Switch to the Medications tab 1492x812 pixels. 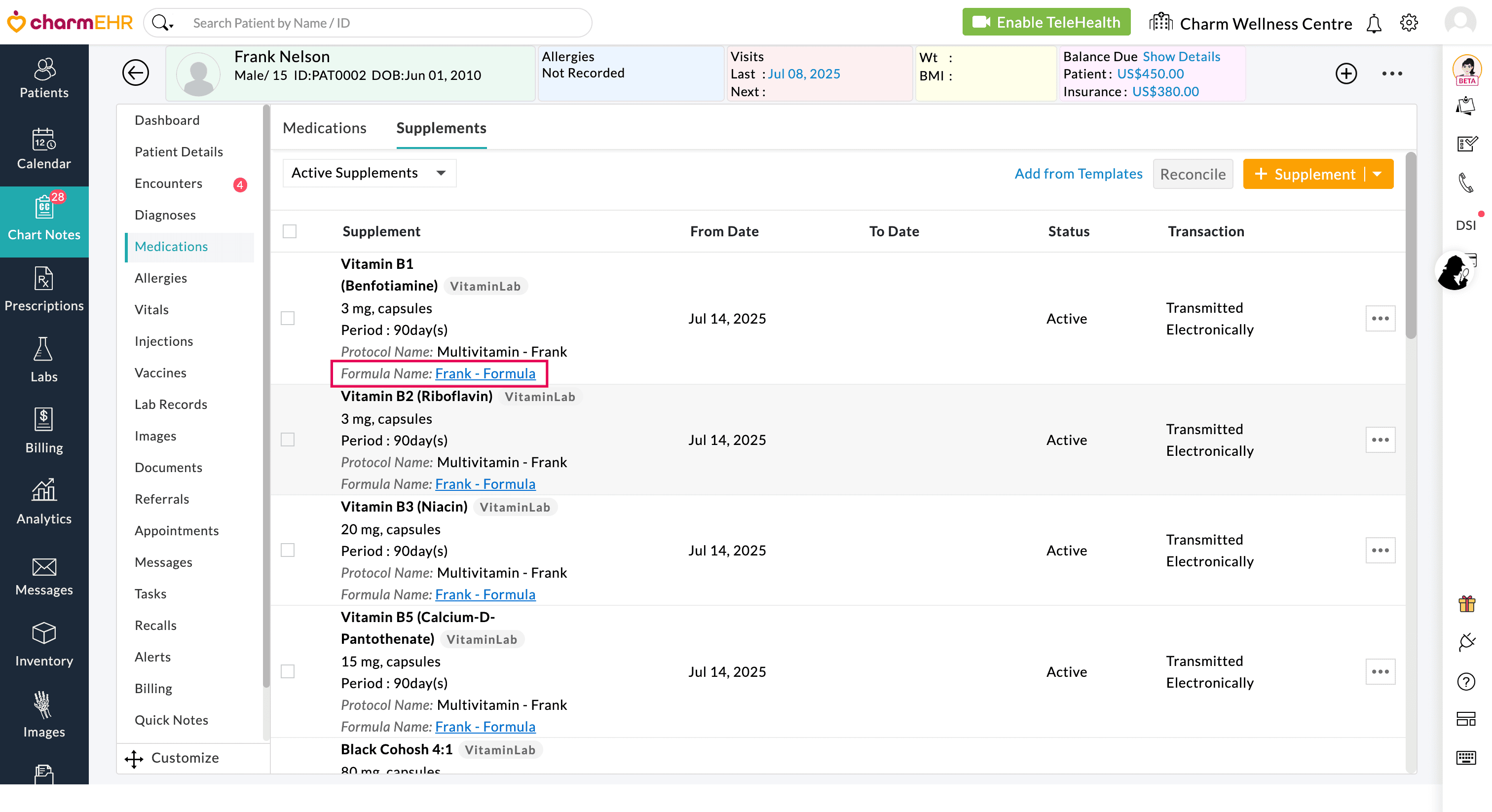[324, 128]
